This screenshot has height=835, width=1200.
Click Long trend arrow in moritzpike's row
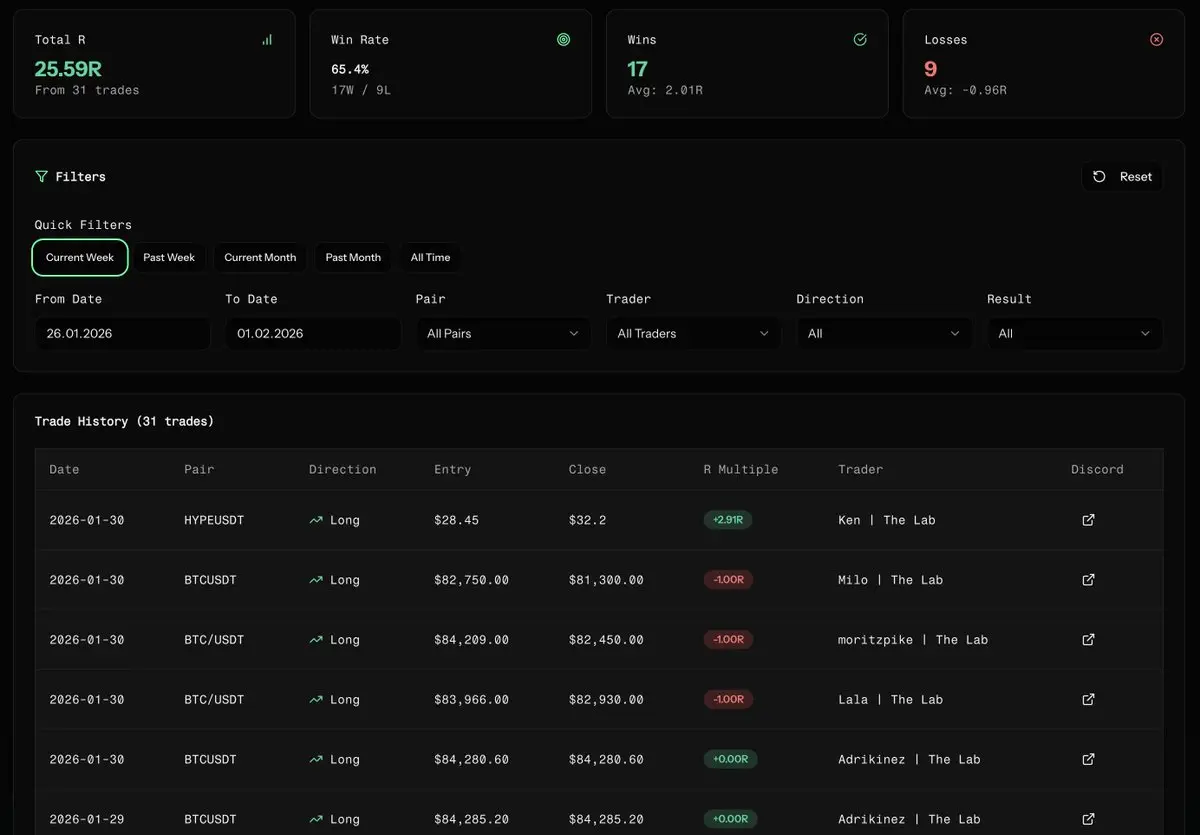coord(316,640)
